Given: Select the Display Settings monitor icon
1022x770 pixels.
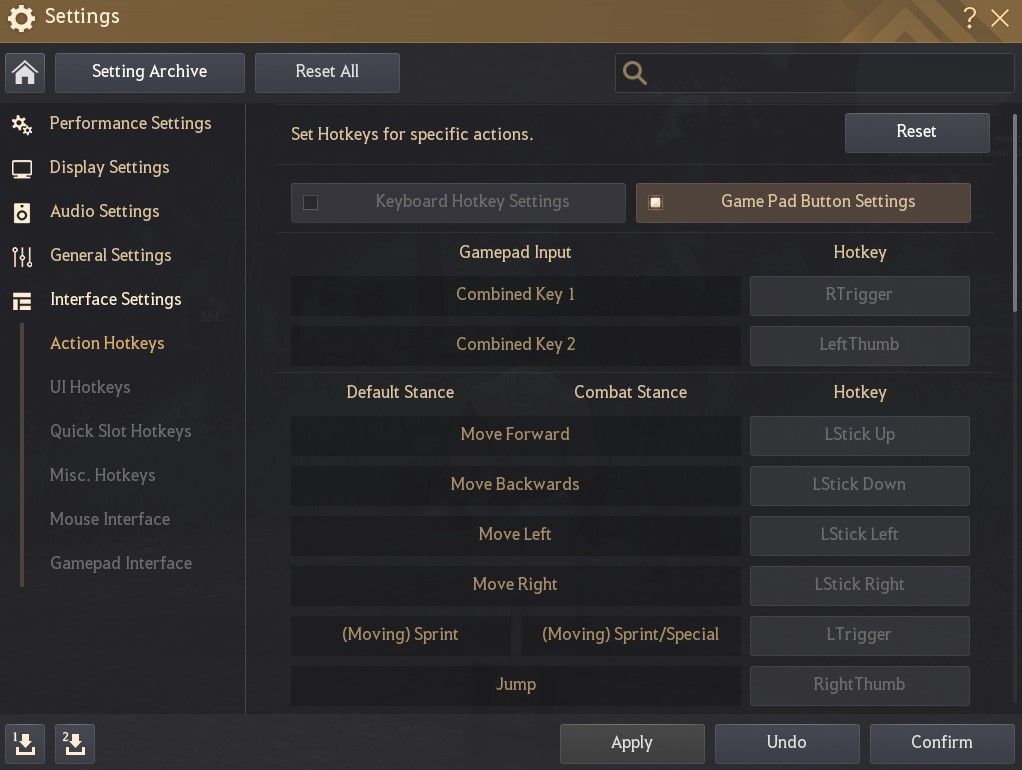Looking at the screenshot, I should coord(23,167).
